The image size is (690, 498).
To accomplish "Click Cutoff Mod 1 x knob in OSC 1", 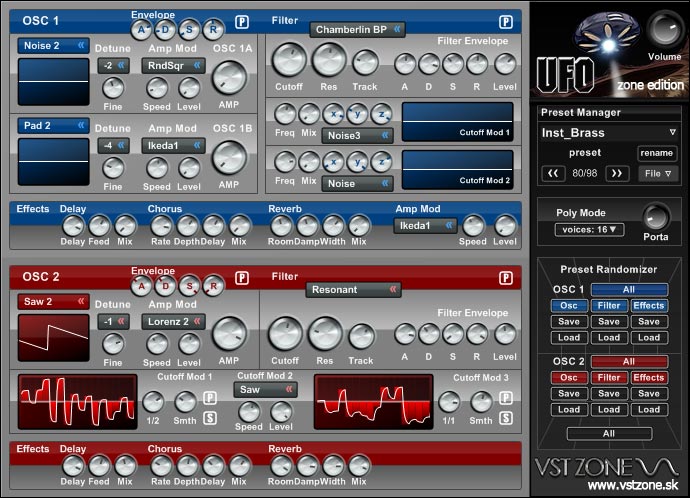I will coord(334,114).
